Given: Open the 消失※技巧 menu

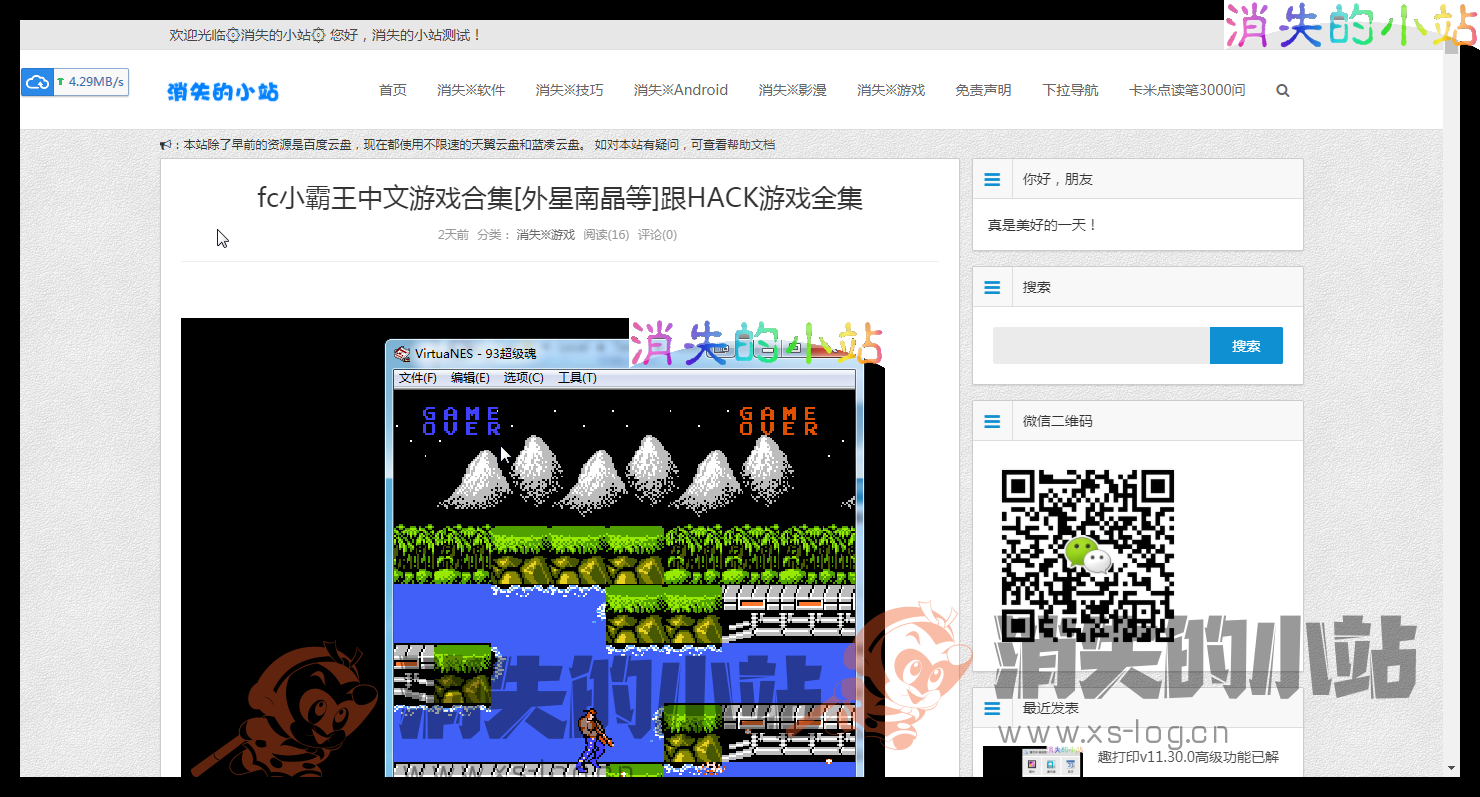Looking at the screenshot, I should pyautogui.click(x=569, y=90).
